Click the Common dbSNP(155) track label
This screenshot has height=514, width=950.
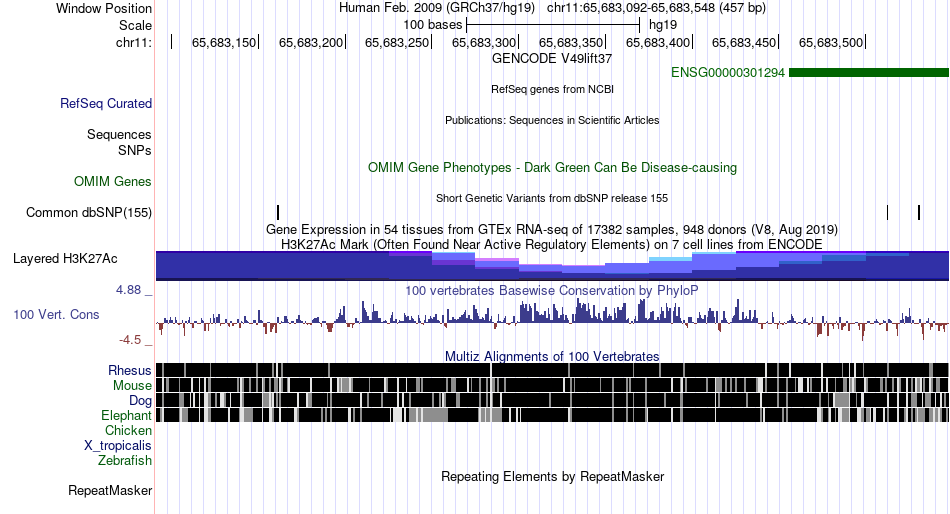(88, 213)
